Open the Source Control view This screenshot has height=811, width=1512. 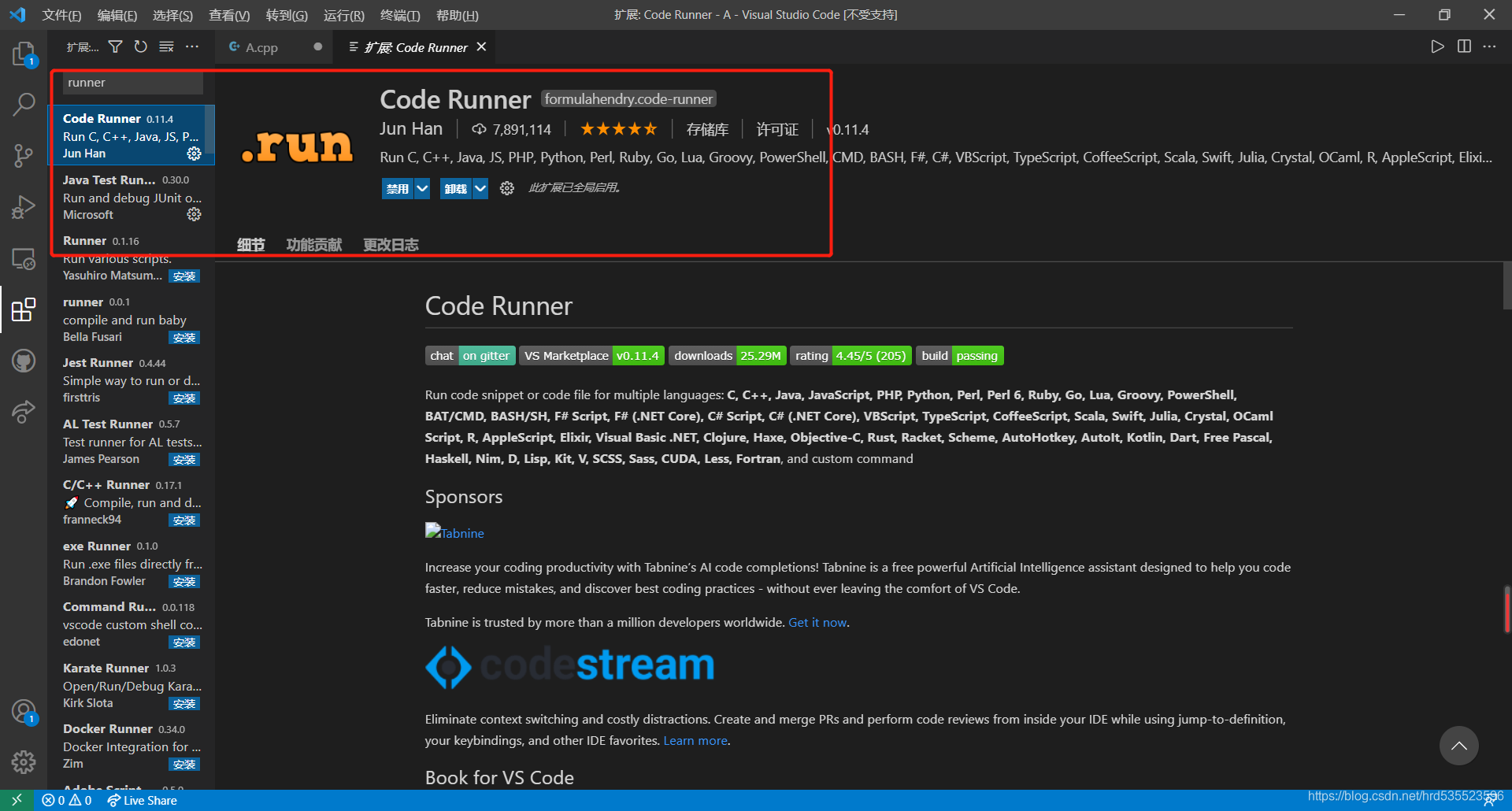pyautogui.click(x=24, y=155)
